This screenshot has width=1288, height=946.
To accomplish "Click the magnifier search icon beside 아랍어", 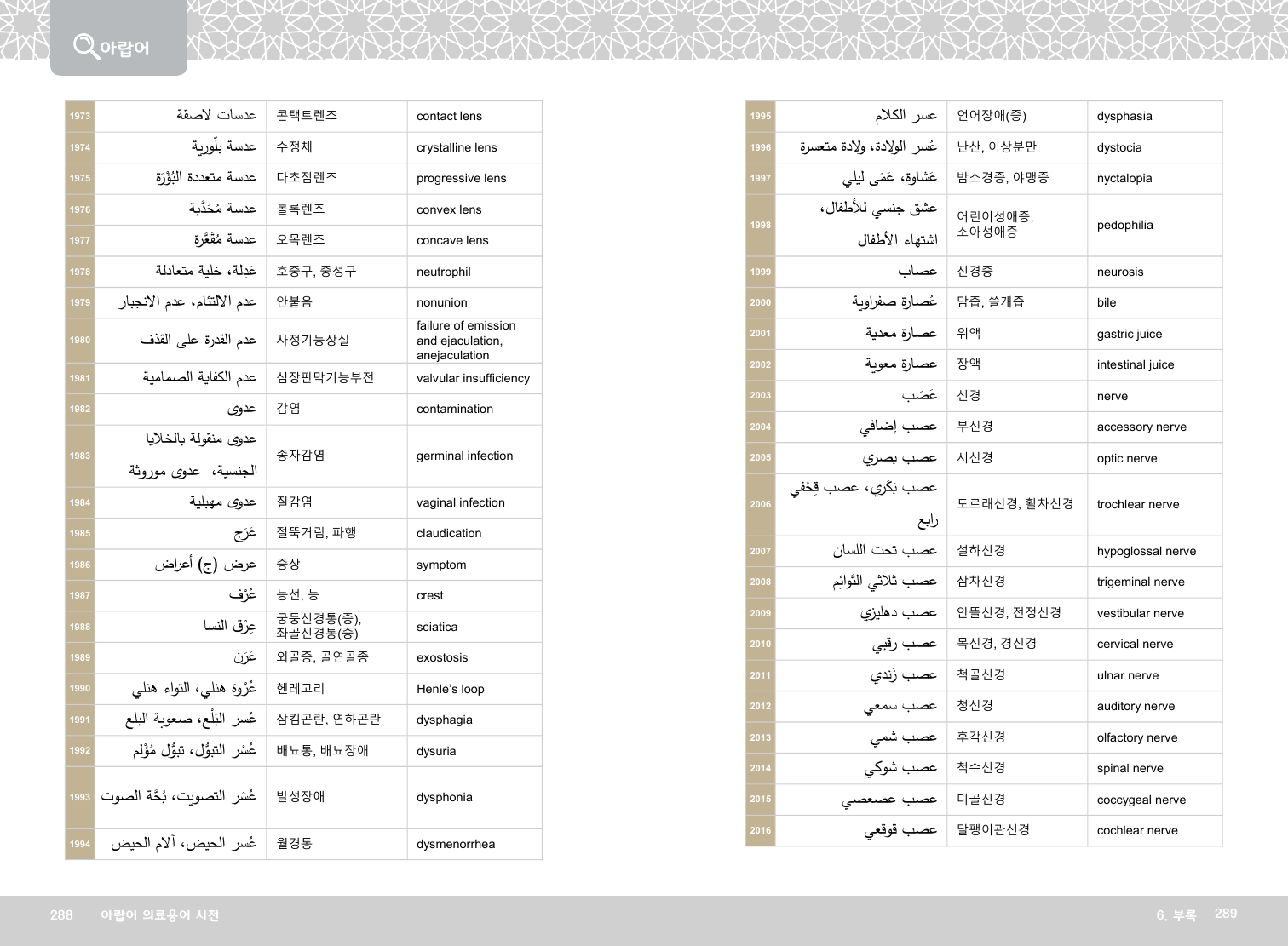I will (x=85, y=46).
